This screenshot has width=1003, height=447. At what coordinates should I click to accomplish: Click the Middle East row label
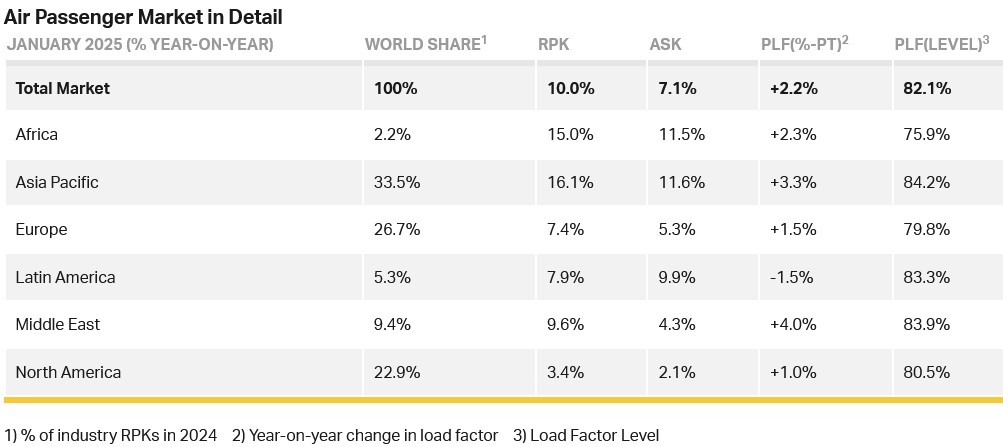58,324
